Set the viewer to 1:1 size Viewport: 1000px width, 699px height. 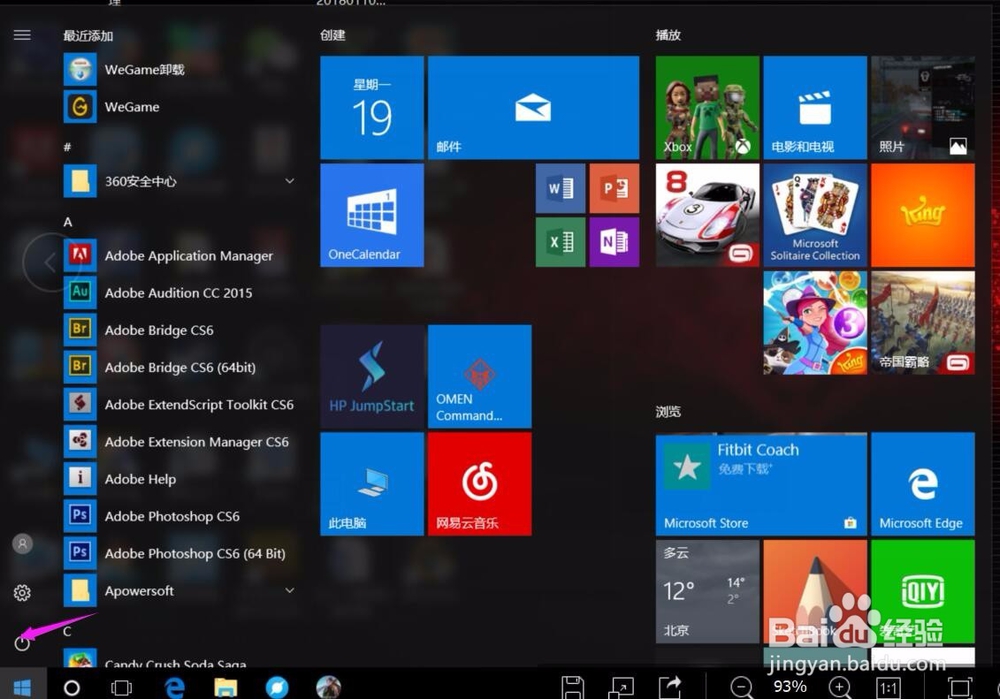[x=888, y=688]
